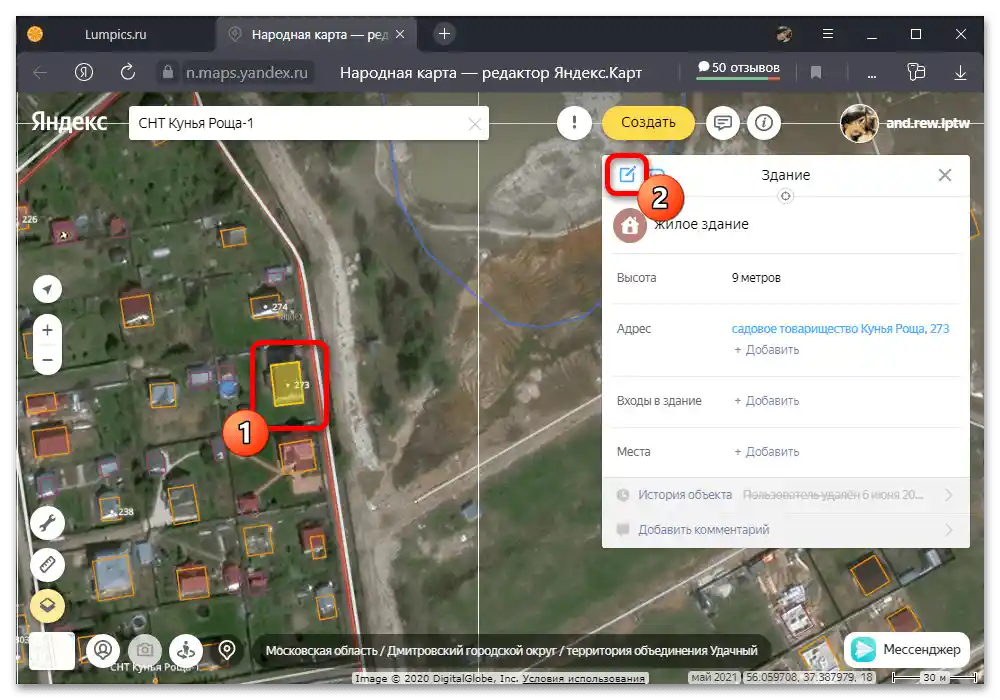
Task: Click the Yandex Я home button
Action: click(x=84, y=73)
